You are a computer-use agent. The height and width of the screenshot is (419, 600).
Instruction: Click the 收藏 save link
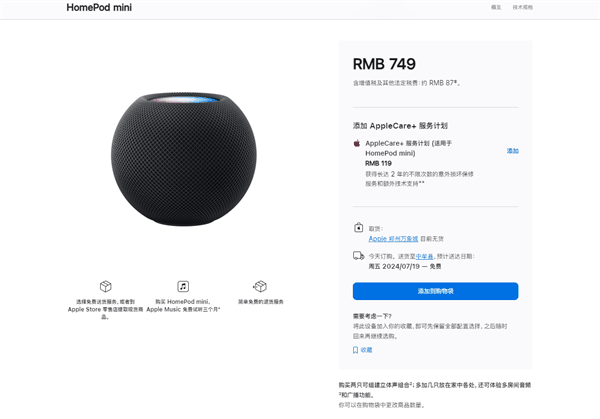[x=366, y=350]
